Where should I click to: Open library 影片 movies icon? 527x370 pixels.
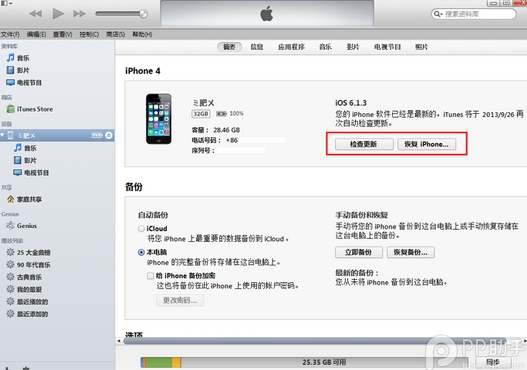coord(11,70)
